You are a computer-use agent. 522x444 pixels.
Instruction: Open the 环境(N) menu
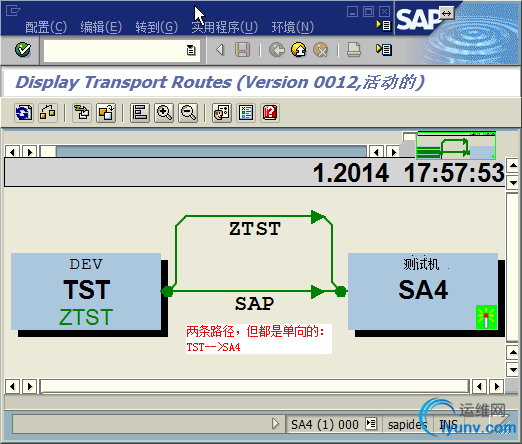[293, 27]
